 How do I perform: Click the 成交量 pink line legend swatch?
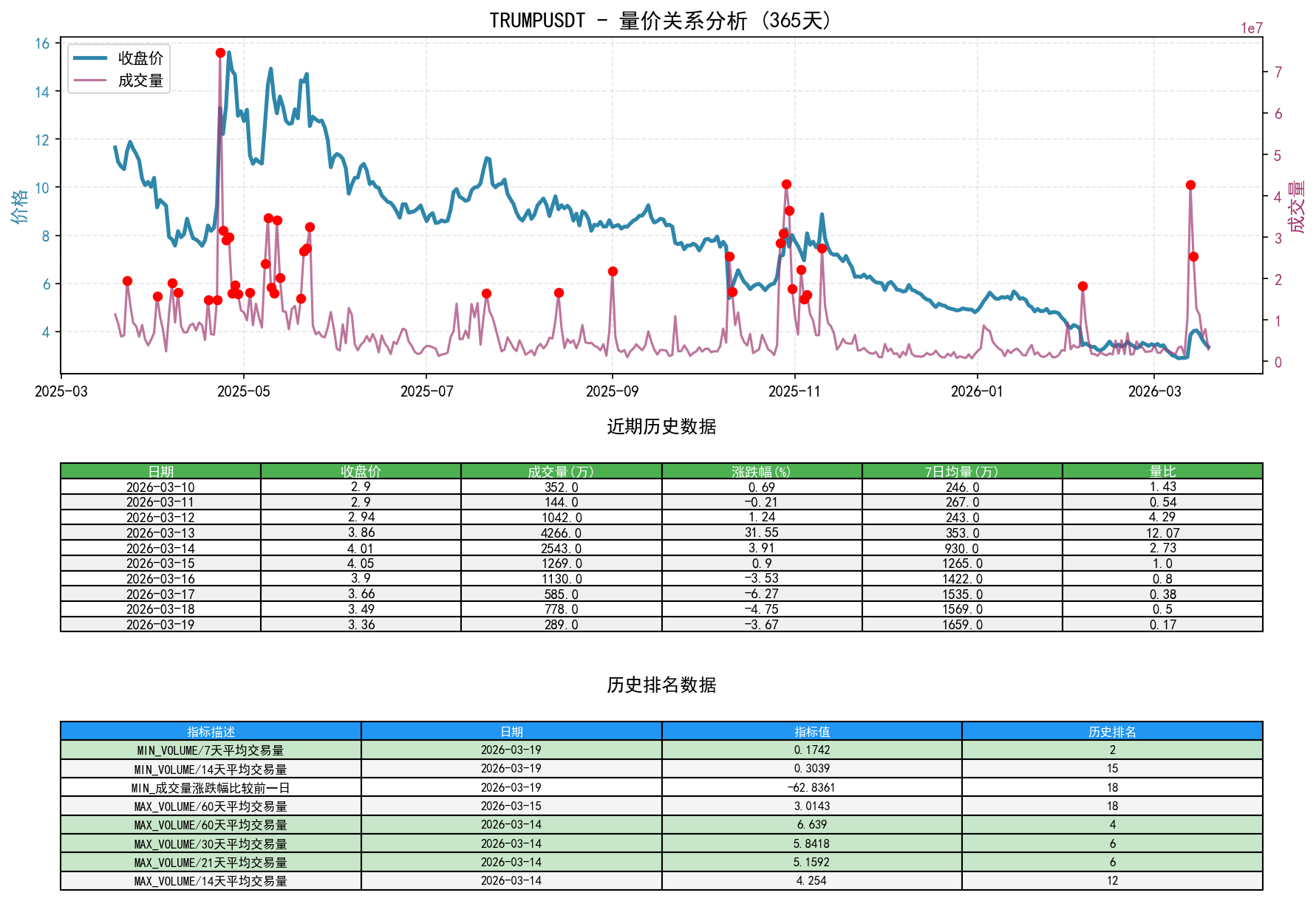pyautogui.click(x=90, y=80)
